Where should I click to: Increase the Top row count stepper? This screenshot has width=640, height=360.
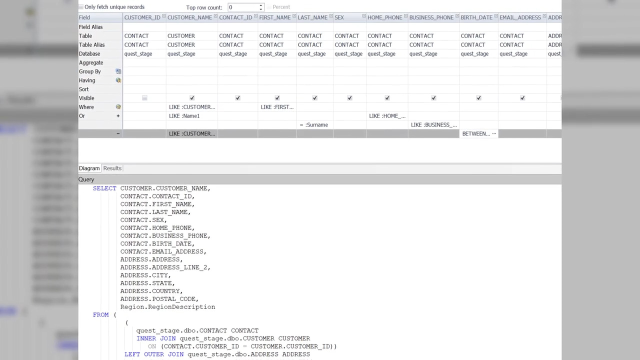click(261, 5)
